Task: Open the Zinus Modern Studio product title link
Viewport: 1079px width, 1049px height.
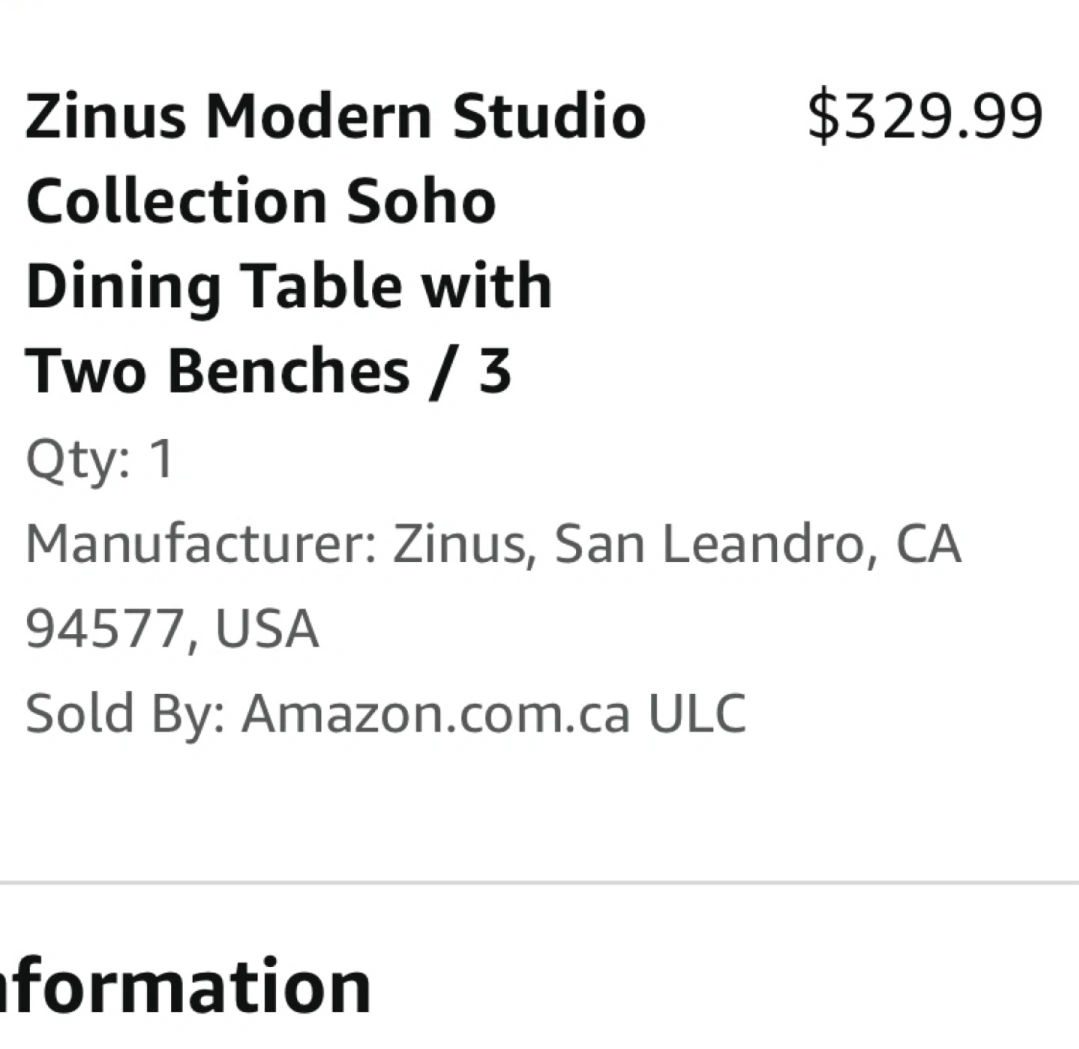Action: (x=336, y=243)
